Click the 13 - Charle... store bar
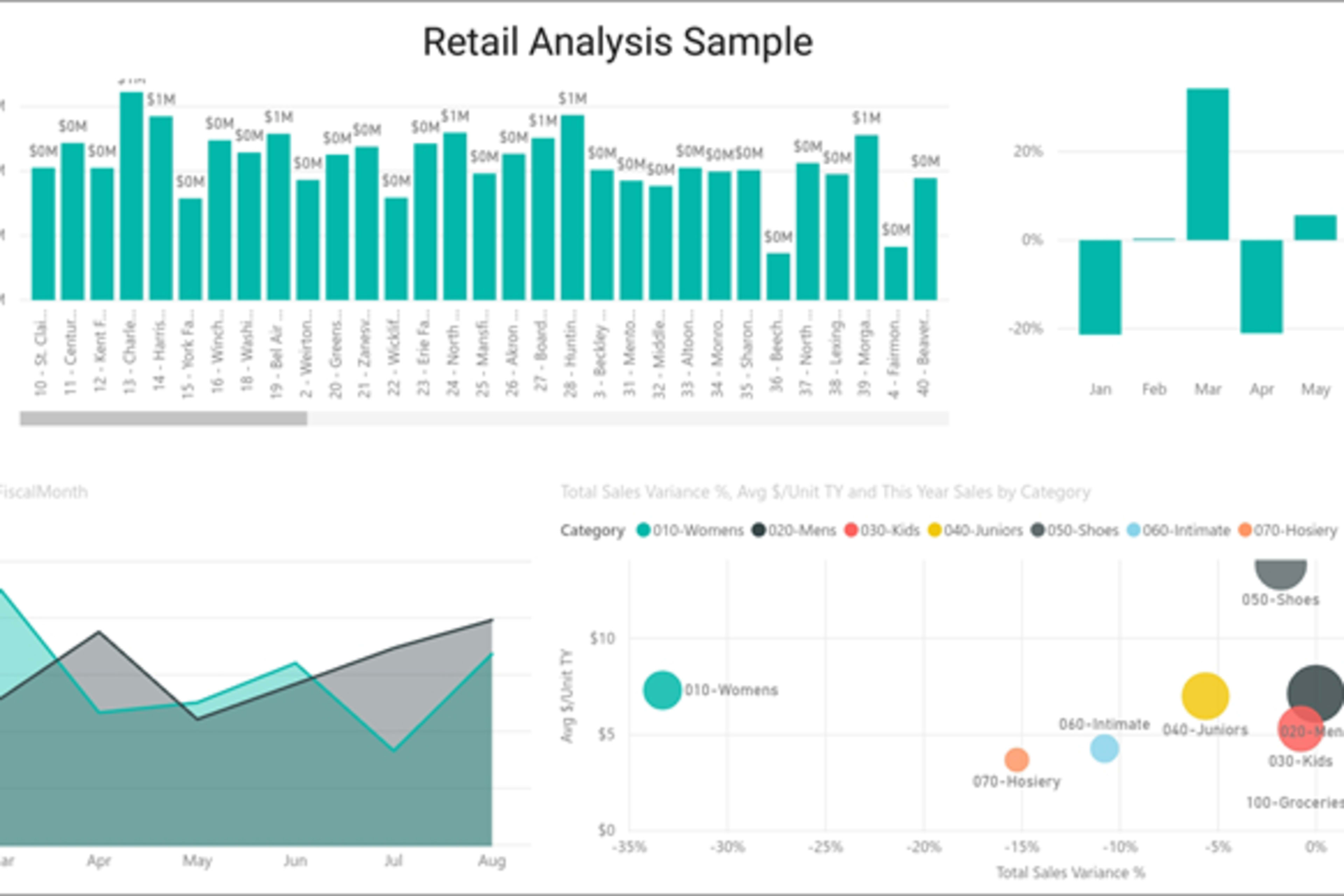The height and width of the screenshot is (896, 1344). [x=132, y=196]
